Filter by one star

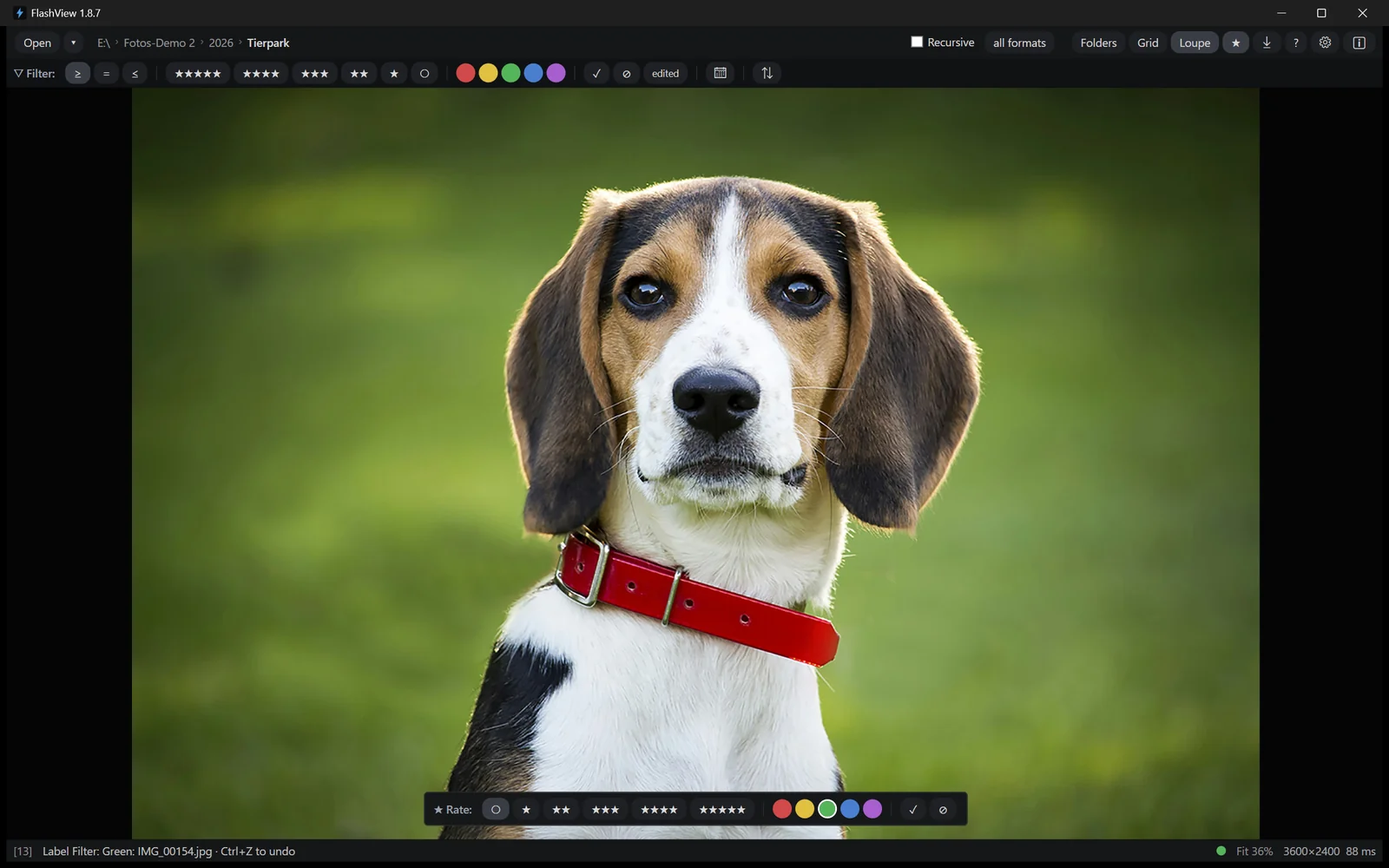pos(394,74)
